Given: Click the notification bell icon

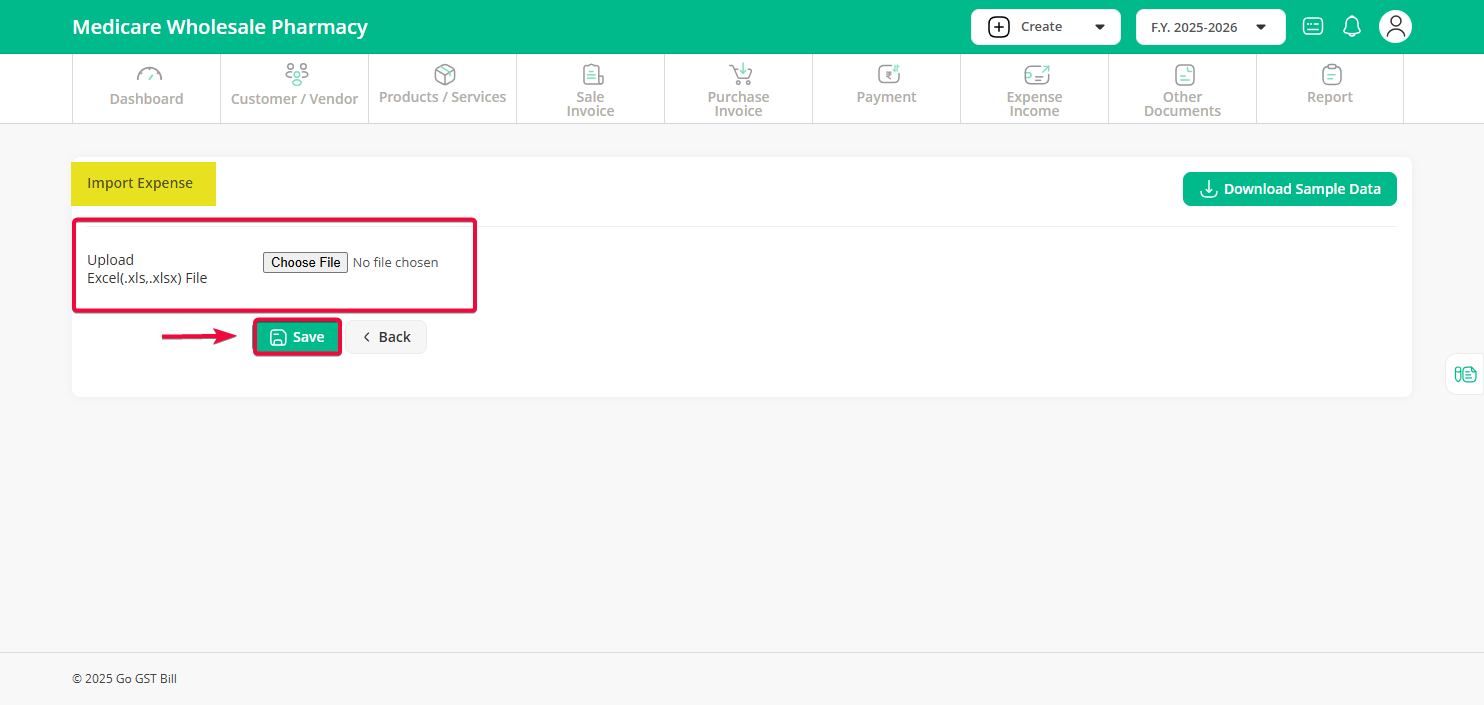Looking at the screenshot, I should [x=1352, y=27].
